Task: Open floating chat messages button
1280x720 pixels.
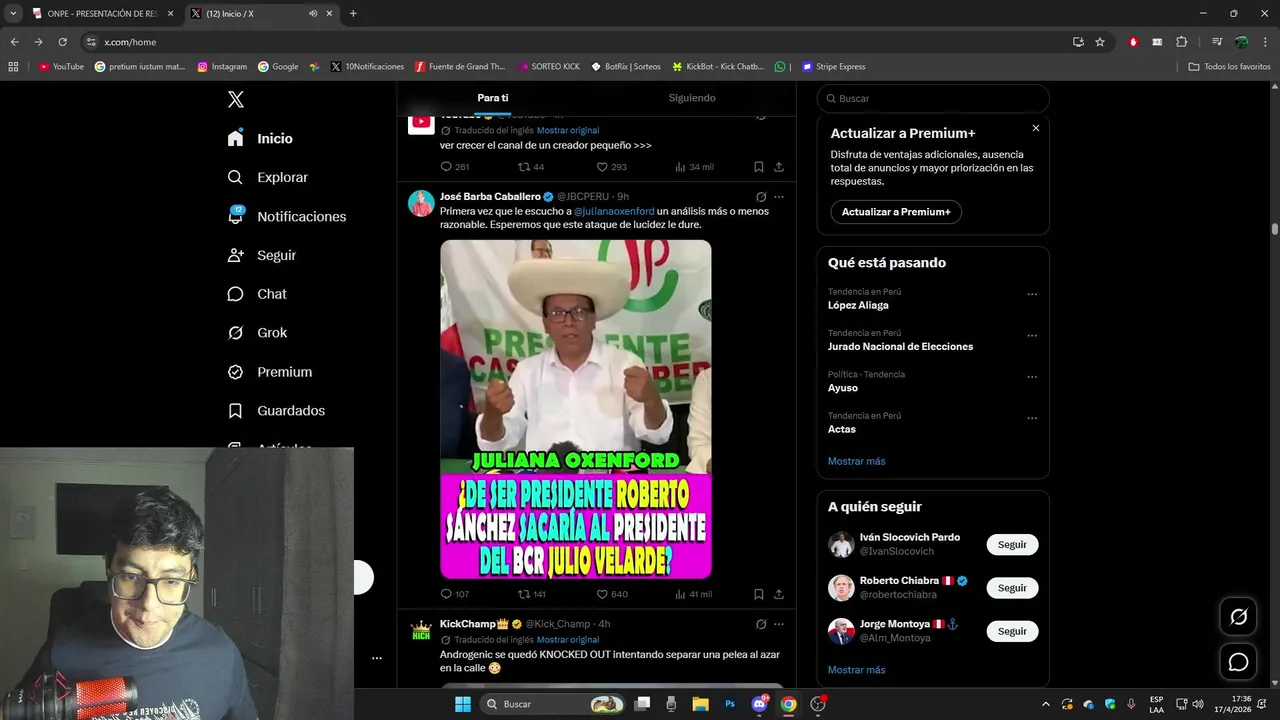Action: [1238, 662]
